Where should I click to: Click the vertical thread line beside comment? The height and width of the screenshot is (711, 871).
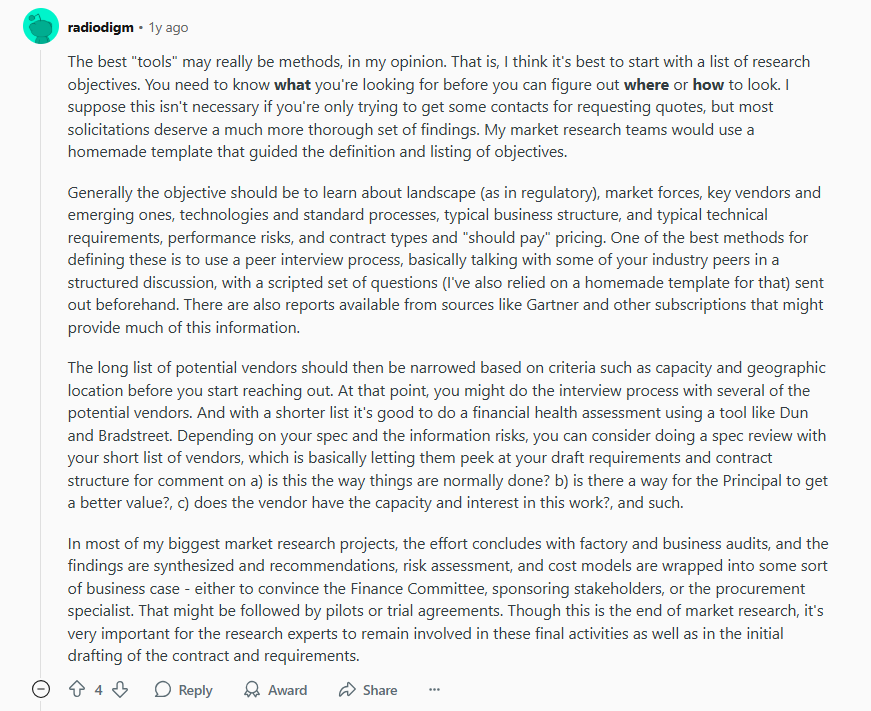pyautogui.click(x=41, y=361)
